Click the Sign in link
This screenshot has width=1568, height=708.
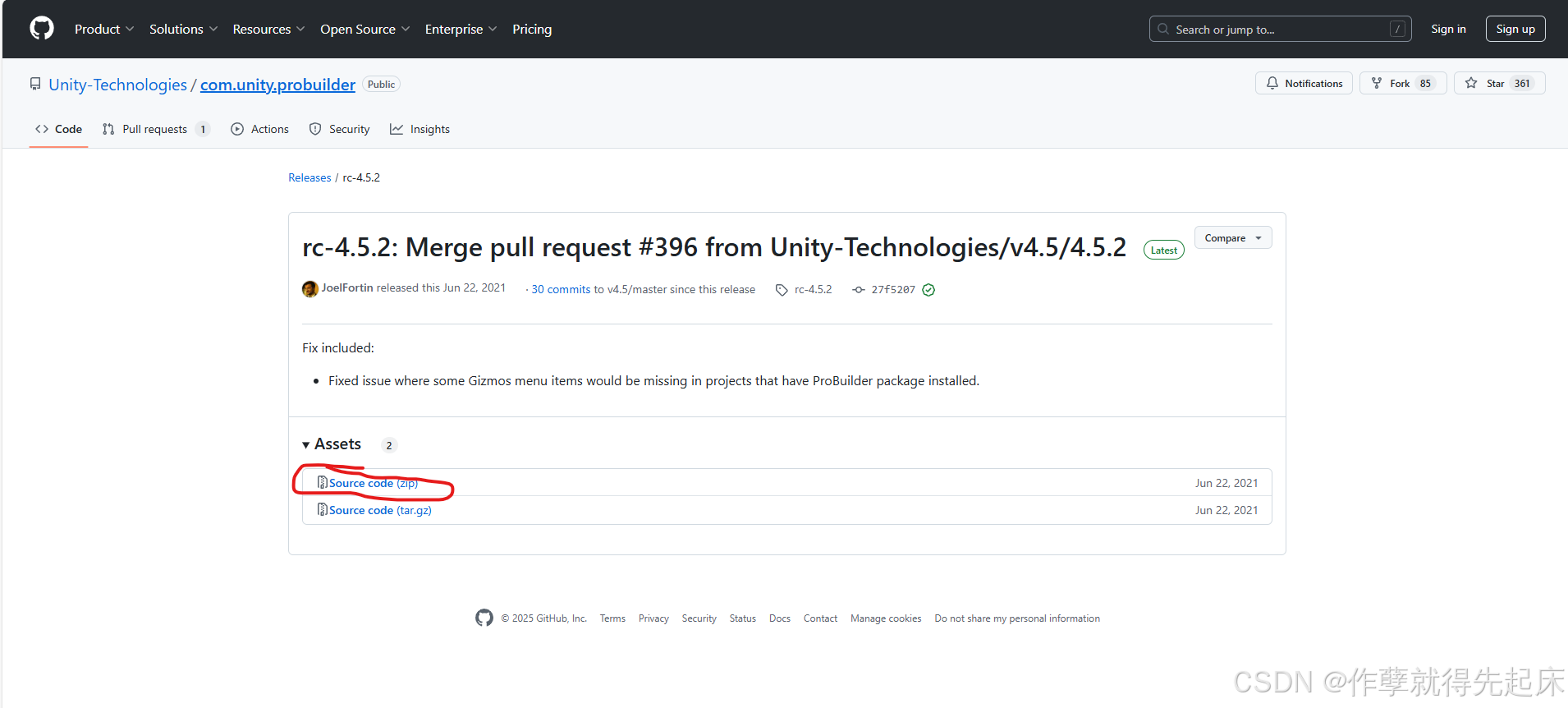coord(1448,29)
